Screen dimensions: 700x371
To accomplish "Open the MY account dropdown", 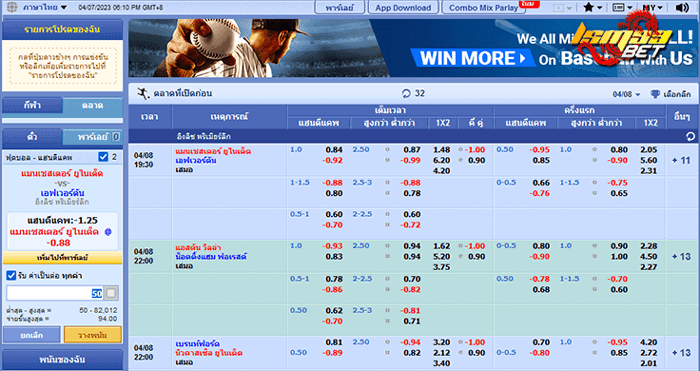I will pyautogui.click(x=652, y=8).
